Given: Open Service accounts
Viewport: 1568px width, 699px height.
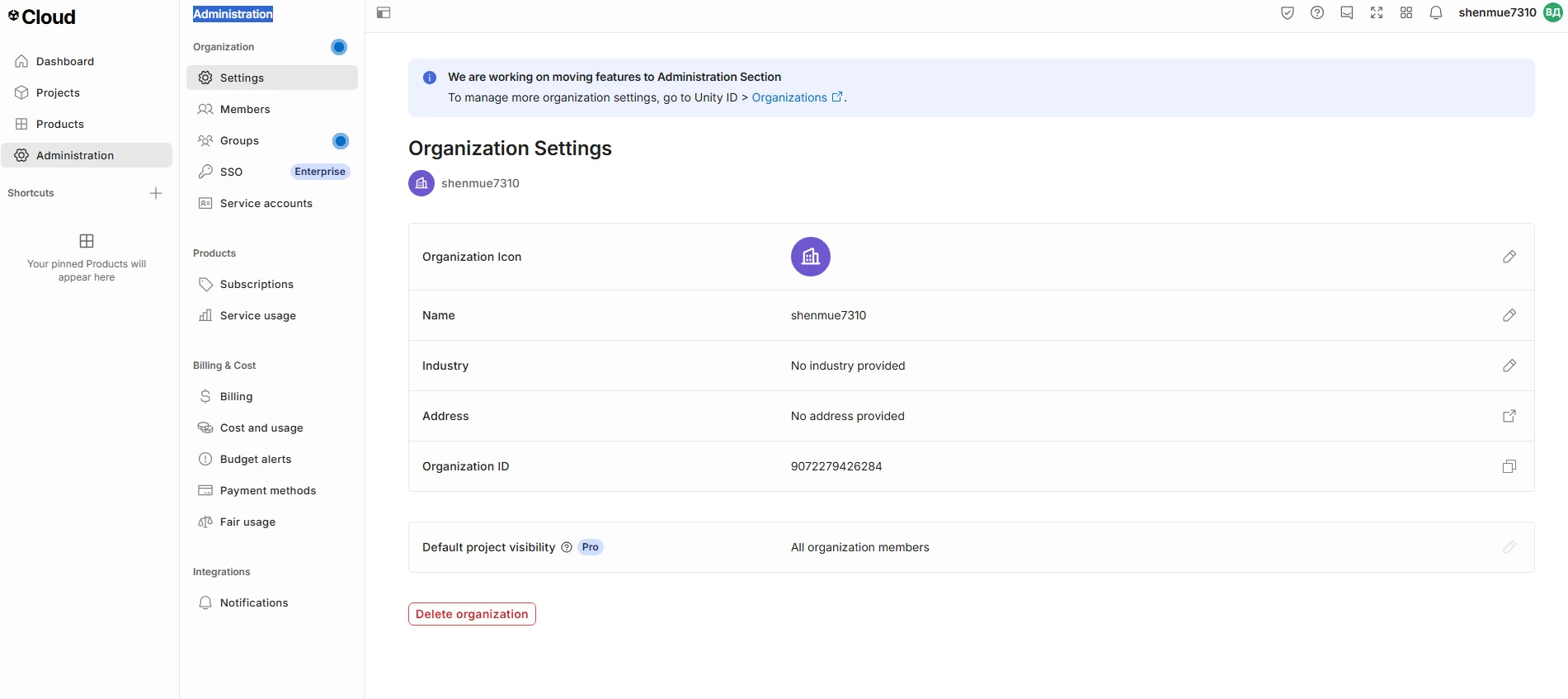Looking at the screenshot, I should point(272,203).
